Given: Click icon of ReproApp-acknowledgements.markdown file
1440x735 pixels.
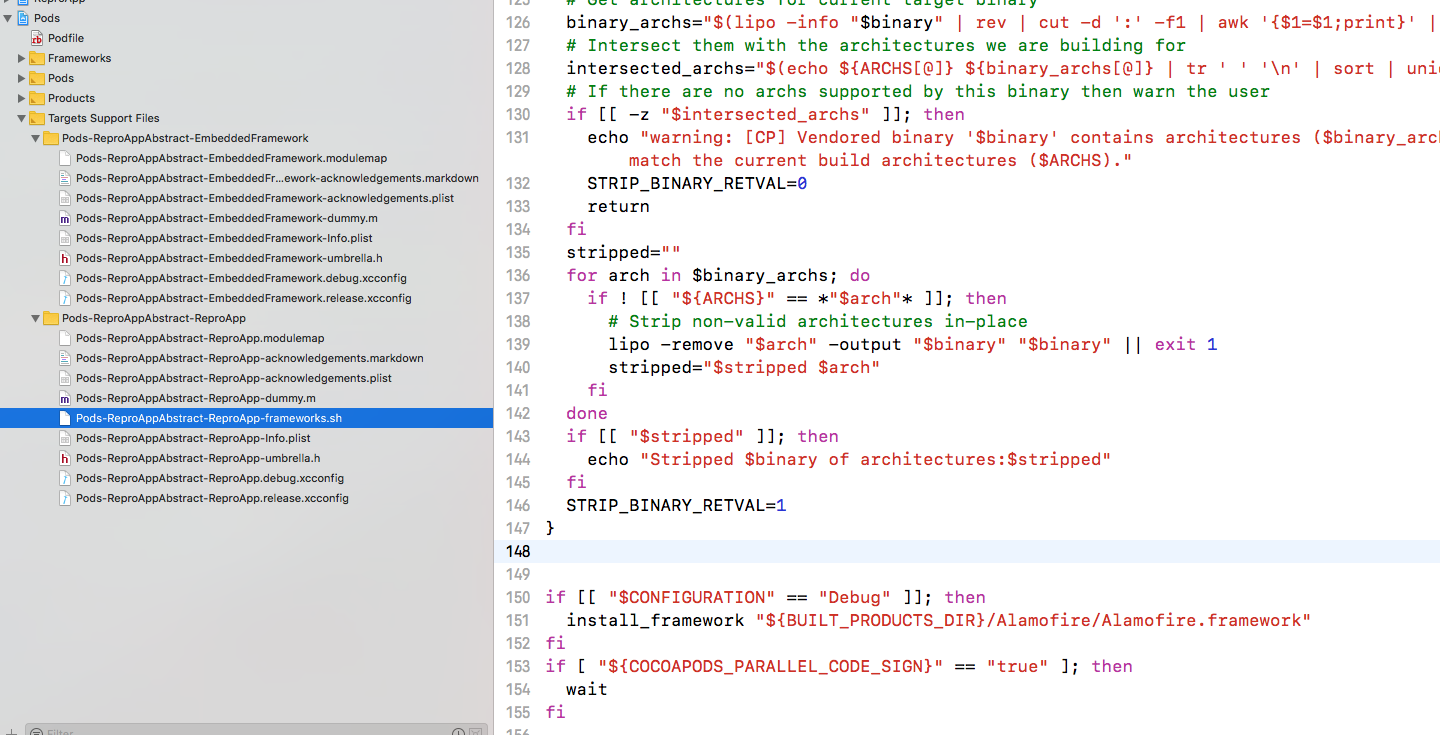Looking at the screenshot, I should pos(65,358).
